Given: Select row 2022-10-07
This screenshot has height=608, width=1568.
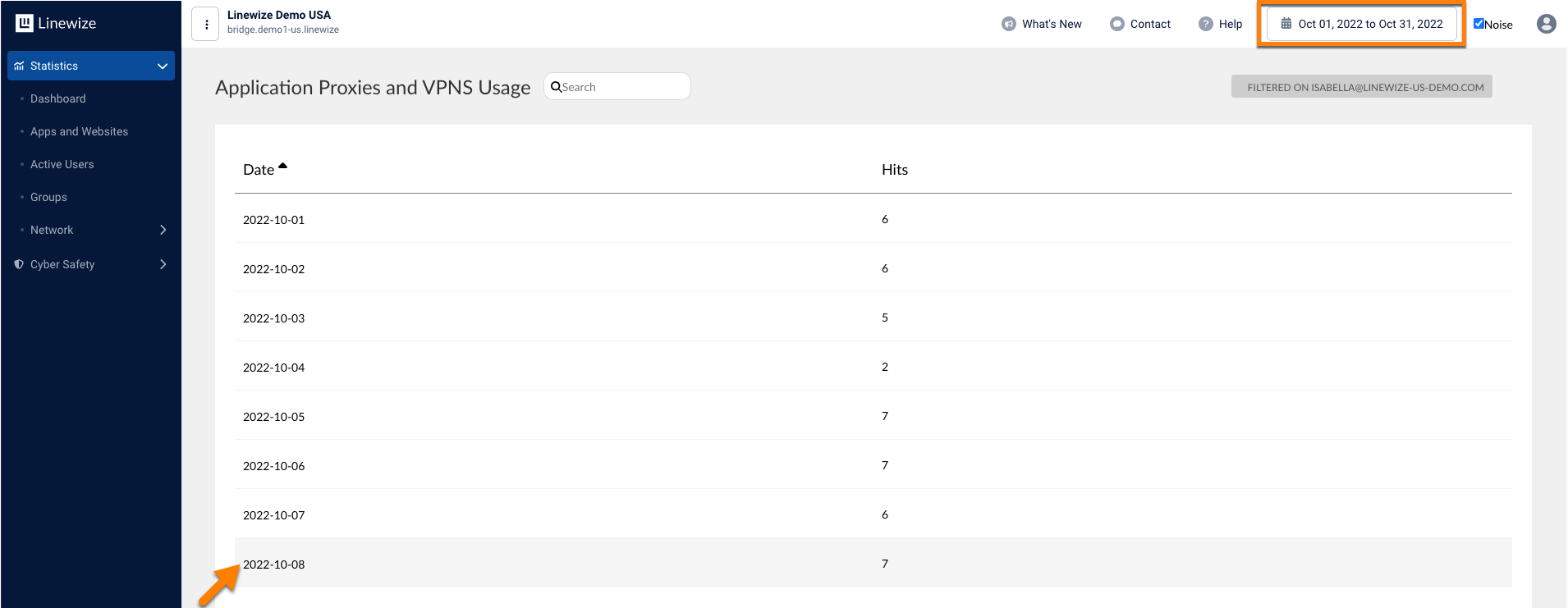Looking at the screenshot, I should coord(873,514).
